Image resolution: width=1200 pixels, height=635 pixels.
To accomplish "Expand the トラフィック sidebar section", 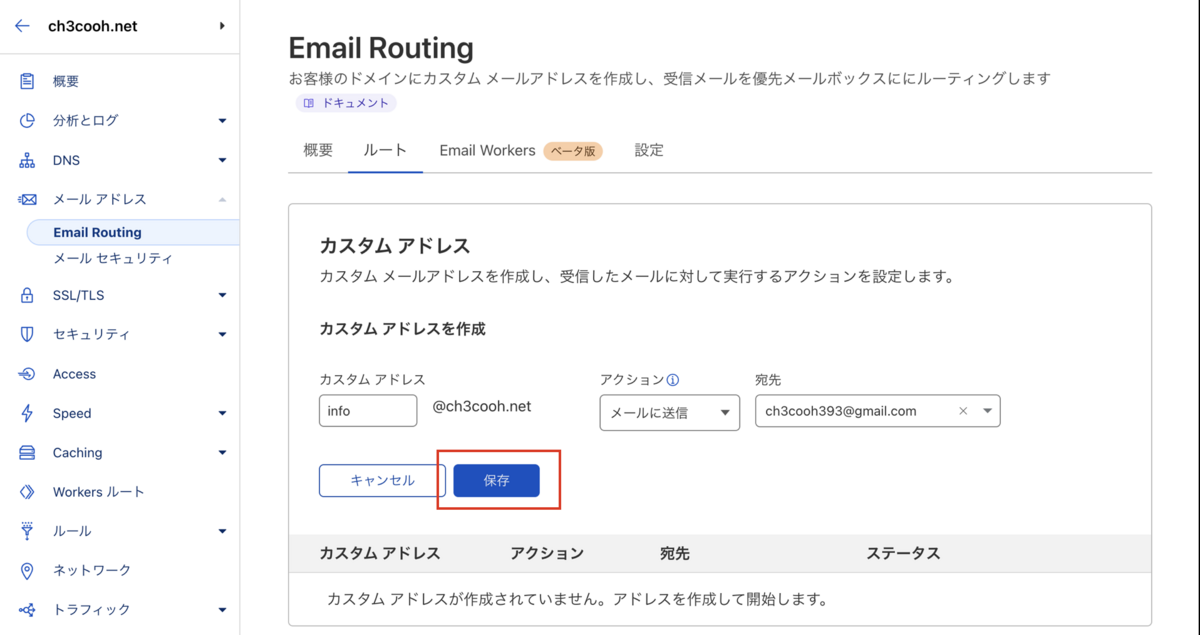I will [222, 610].
